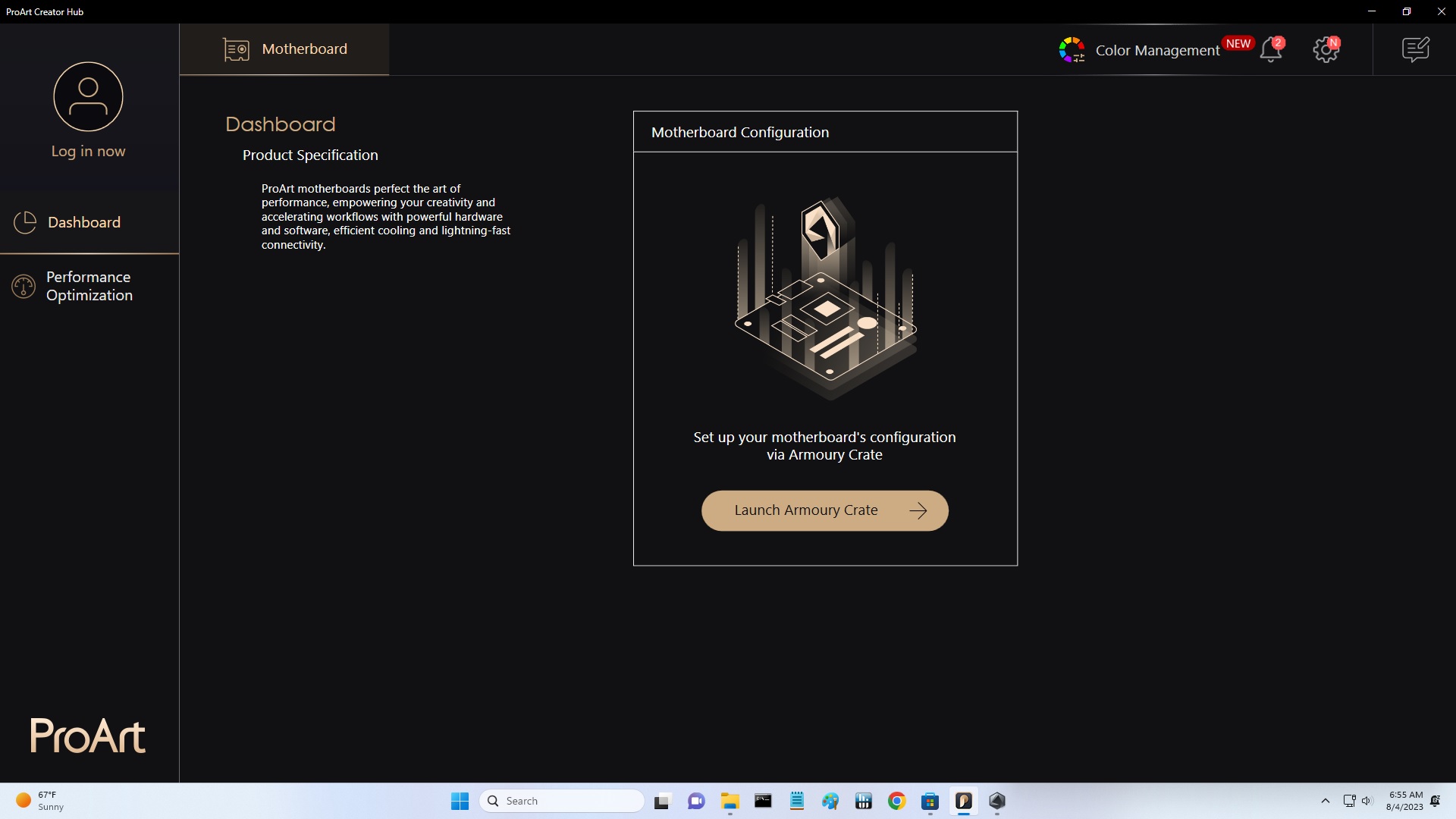This screenshot has width=1456, height=819.
Task: Click the user profile avatar icon
Action: coord(88,96)
